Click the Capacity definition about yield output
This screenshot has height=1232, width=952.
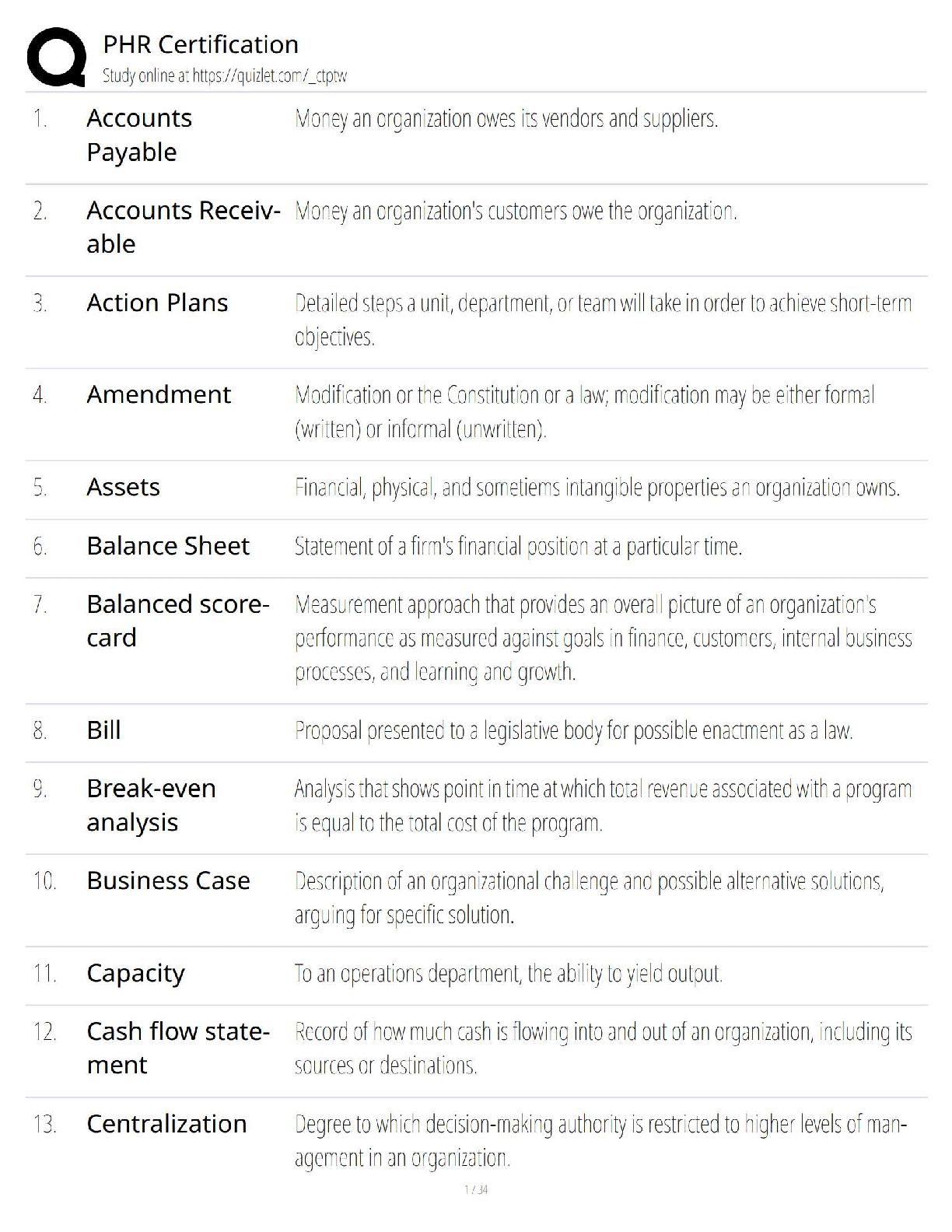tap(509, 974)
